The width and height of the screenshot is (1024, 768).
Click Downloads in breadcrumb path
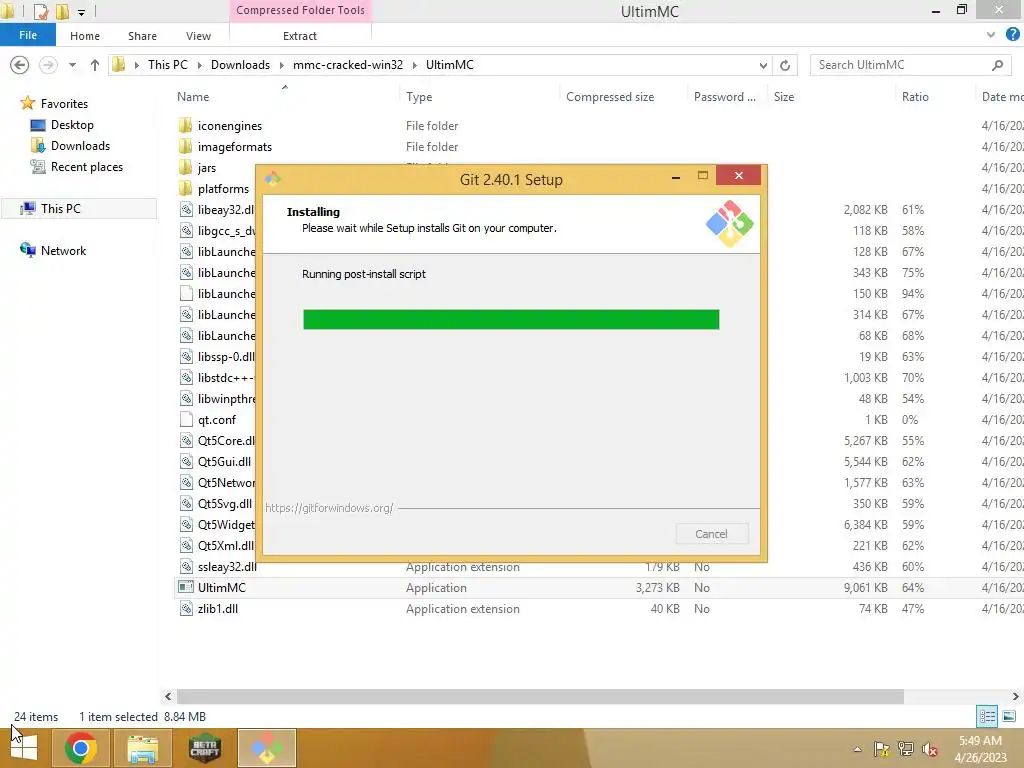coord(240,65)
